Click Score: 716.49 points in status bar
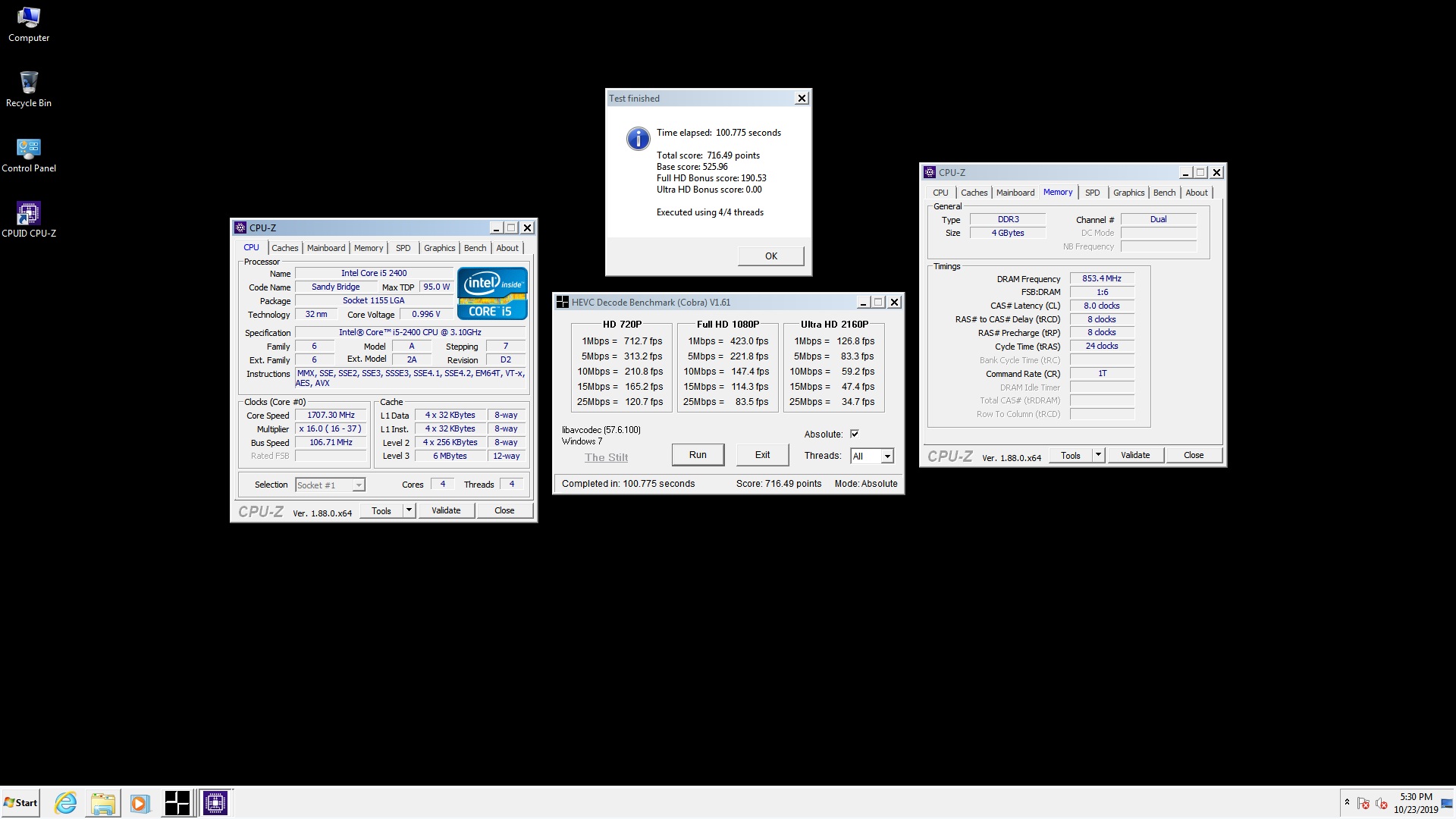 [x=779, y=484]
